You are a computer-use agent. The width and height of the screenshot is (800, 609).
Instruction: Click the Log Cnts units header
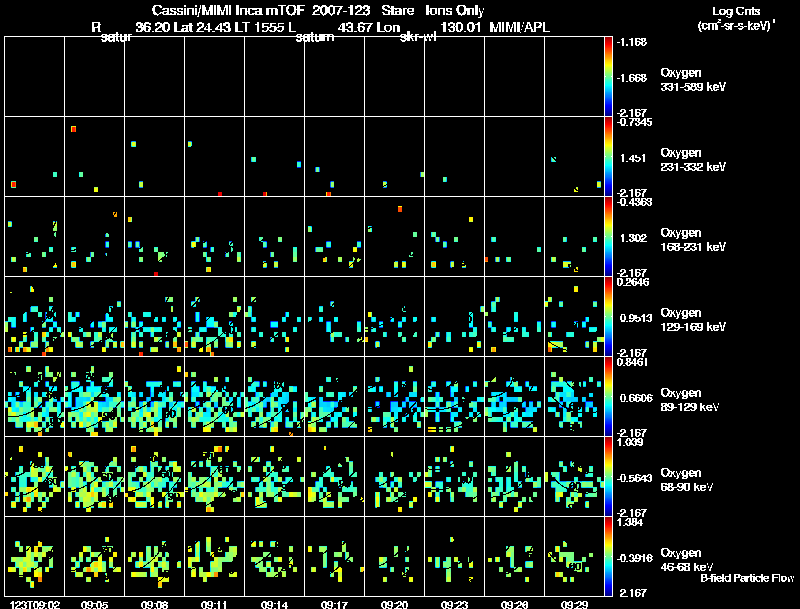click(x=736, y=18)
